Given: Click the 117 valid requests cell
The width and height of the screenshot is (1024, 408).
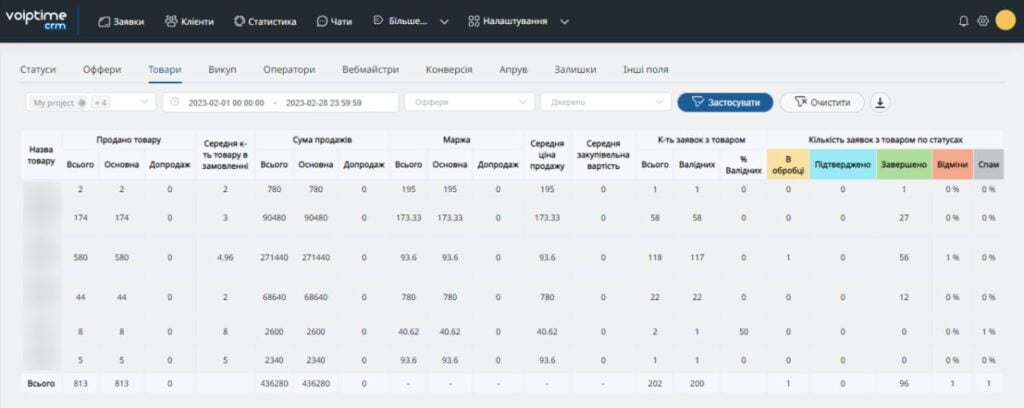Looking at the screenshot, I should point(697,257).
